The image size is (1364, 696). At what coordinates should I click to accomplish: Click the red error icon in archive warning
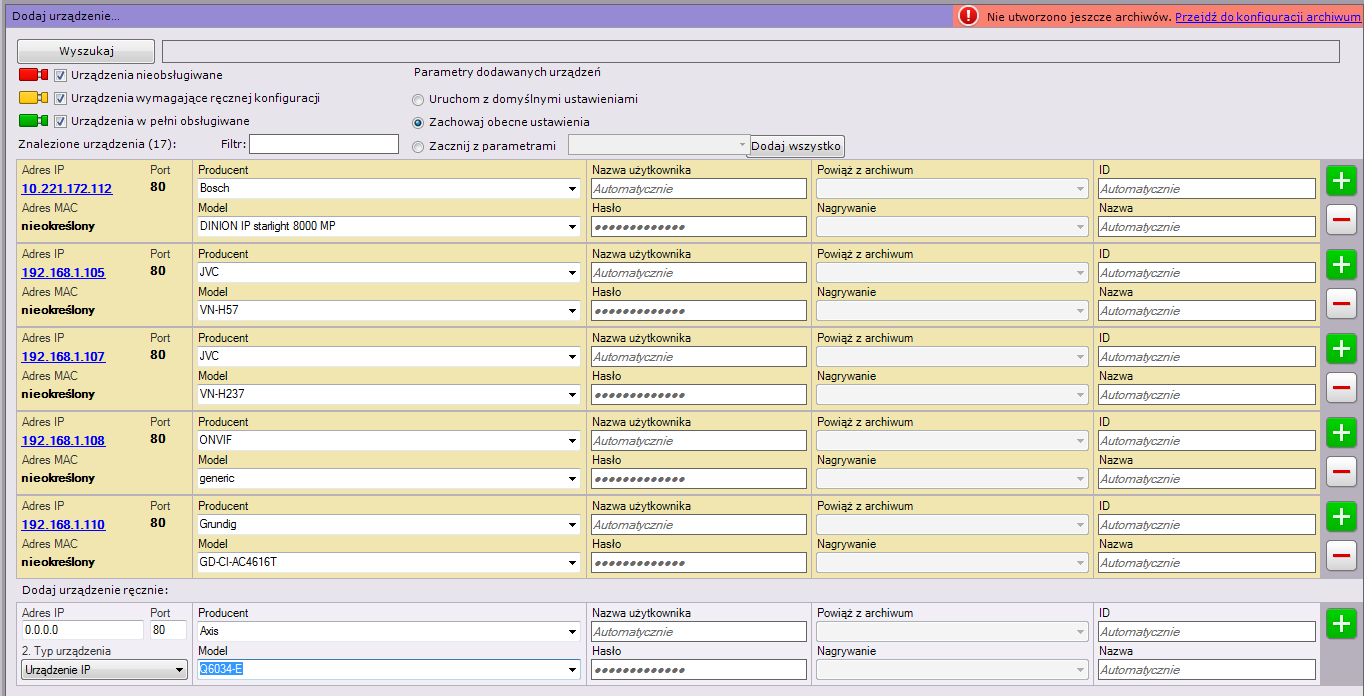tap(968, 16)
